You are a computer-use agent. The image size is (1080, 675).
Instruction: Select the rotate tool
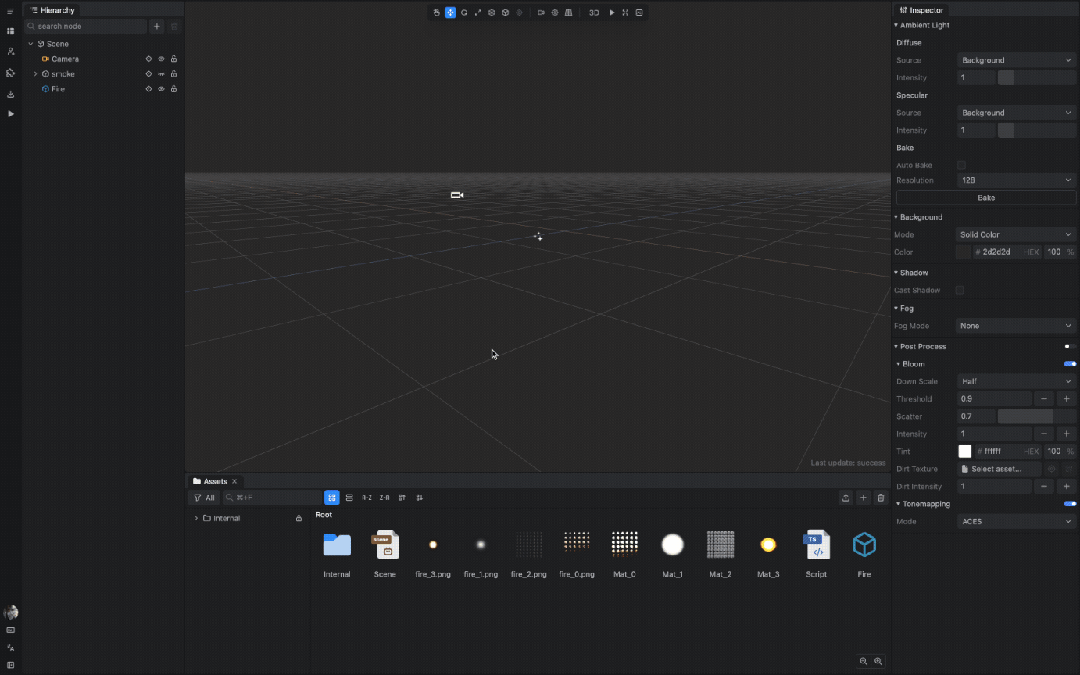click(464, 12)
